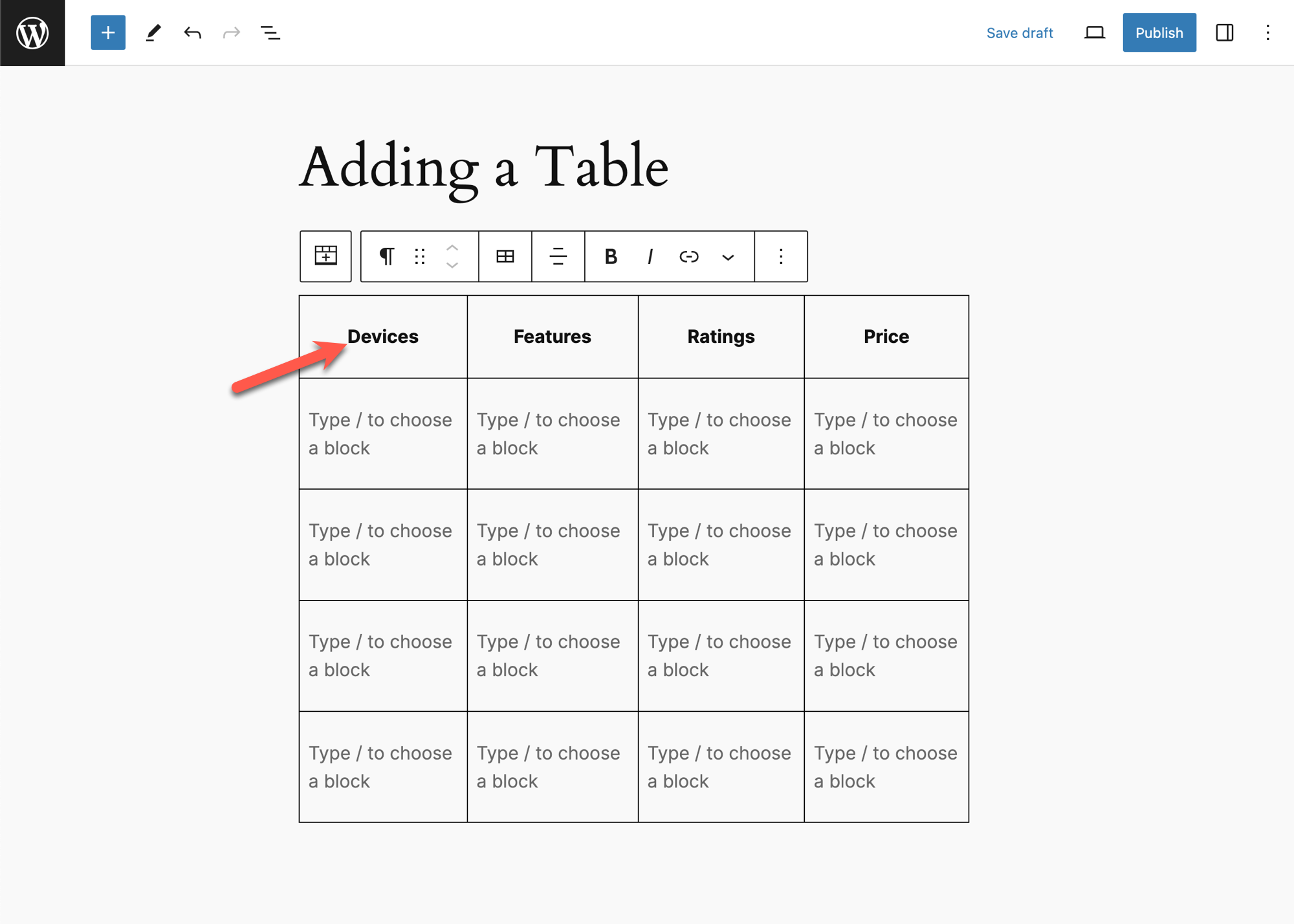This screenshot has width=1294, height=924.
Task: Click the Features header cell
Action: (552, 336)
